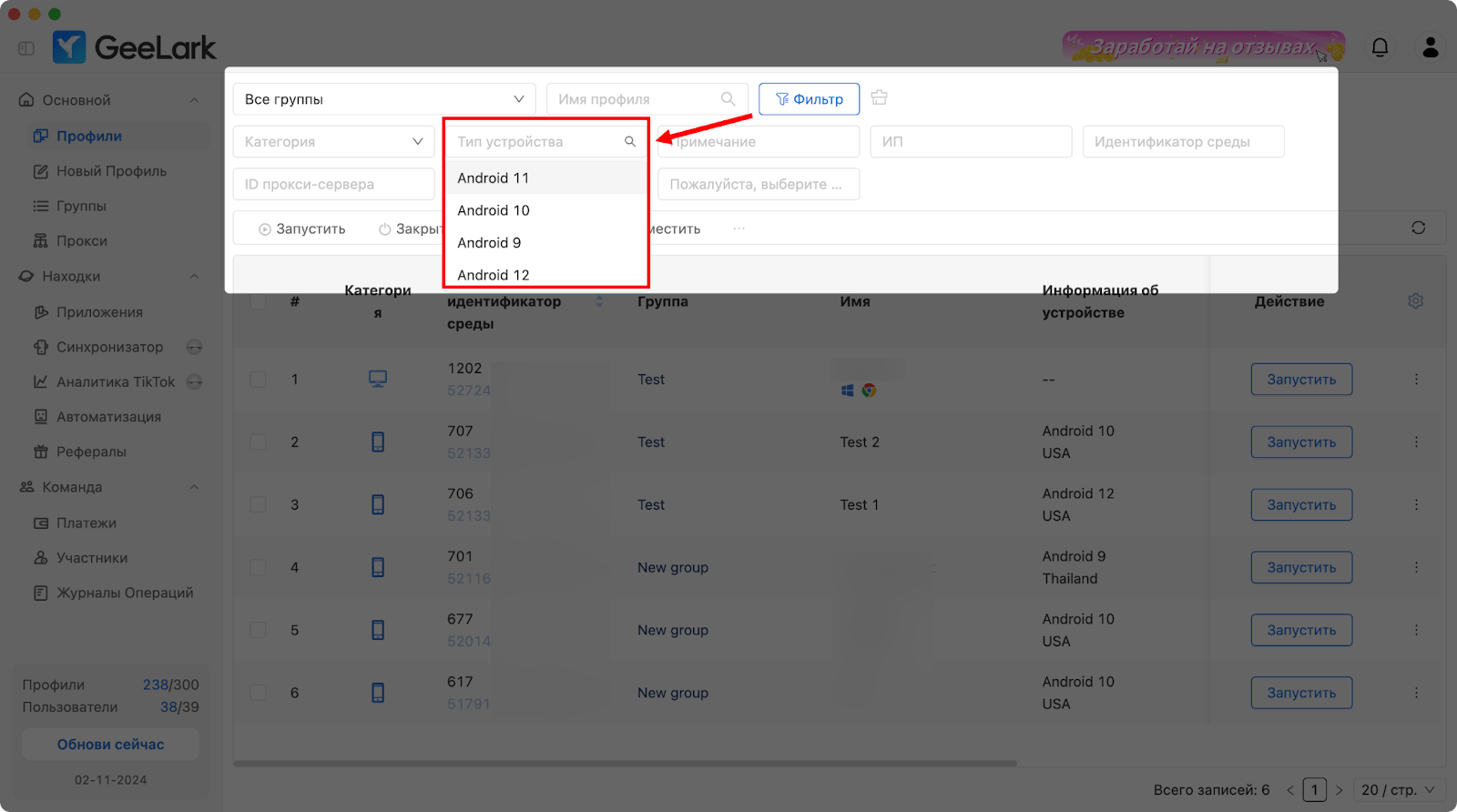Image resolution: width=1457 pixels, height=812 pixels.
Task: Open the 20 / стр. page size dropdown
Action: [1398, 790]
